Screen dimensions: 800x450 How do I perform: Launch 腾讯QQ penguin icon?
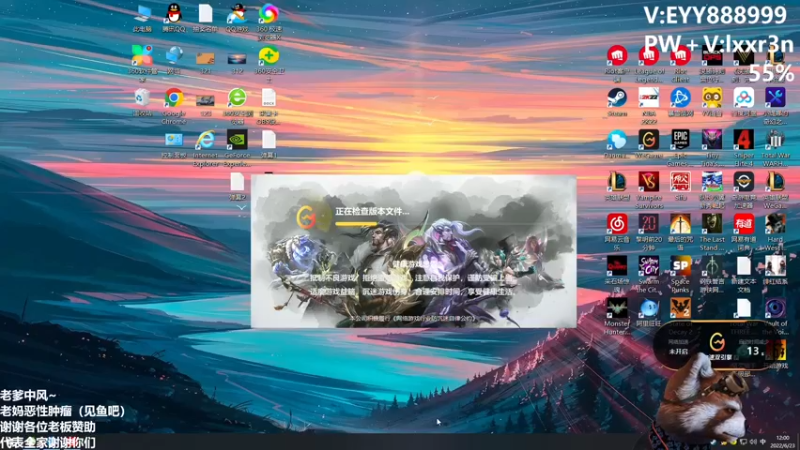(173, 14)
